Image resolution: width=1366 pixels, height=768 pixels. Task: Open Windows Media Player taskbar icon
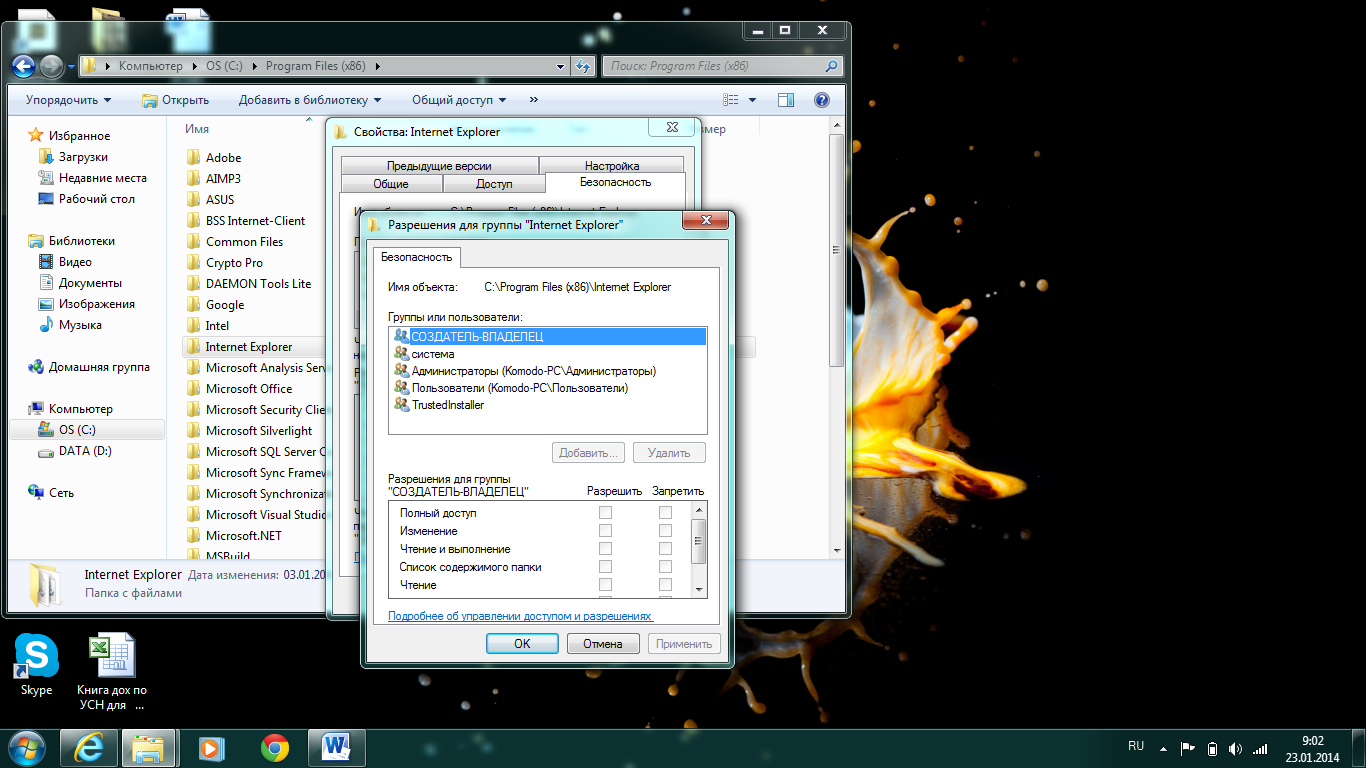[x=211, y=747]
